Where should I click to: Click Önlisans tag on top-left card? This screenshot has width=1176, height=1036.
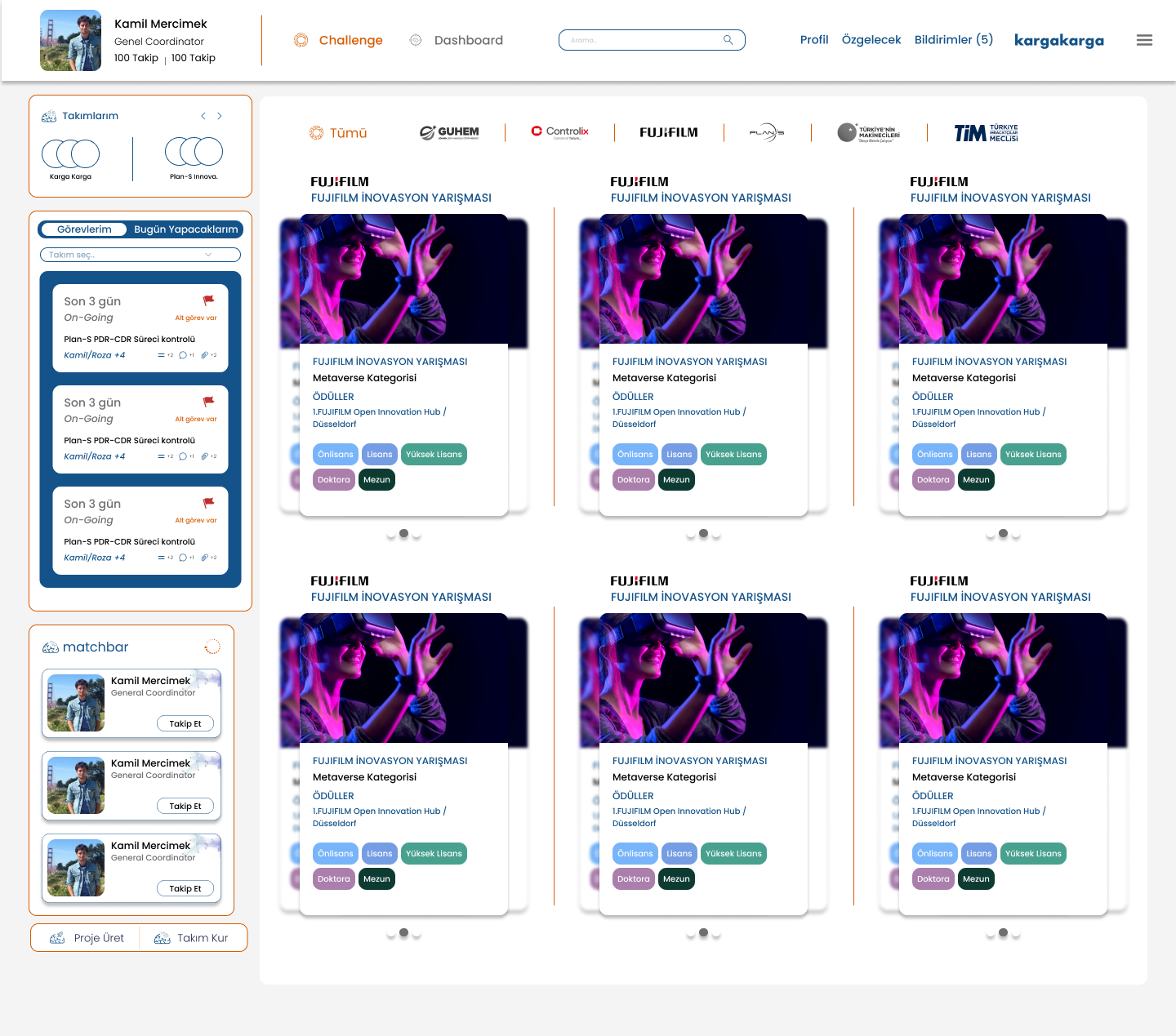336,455
